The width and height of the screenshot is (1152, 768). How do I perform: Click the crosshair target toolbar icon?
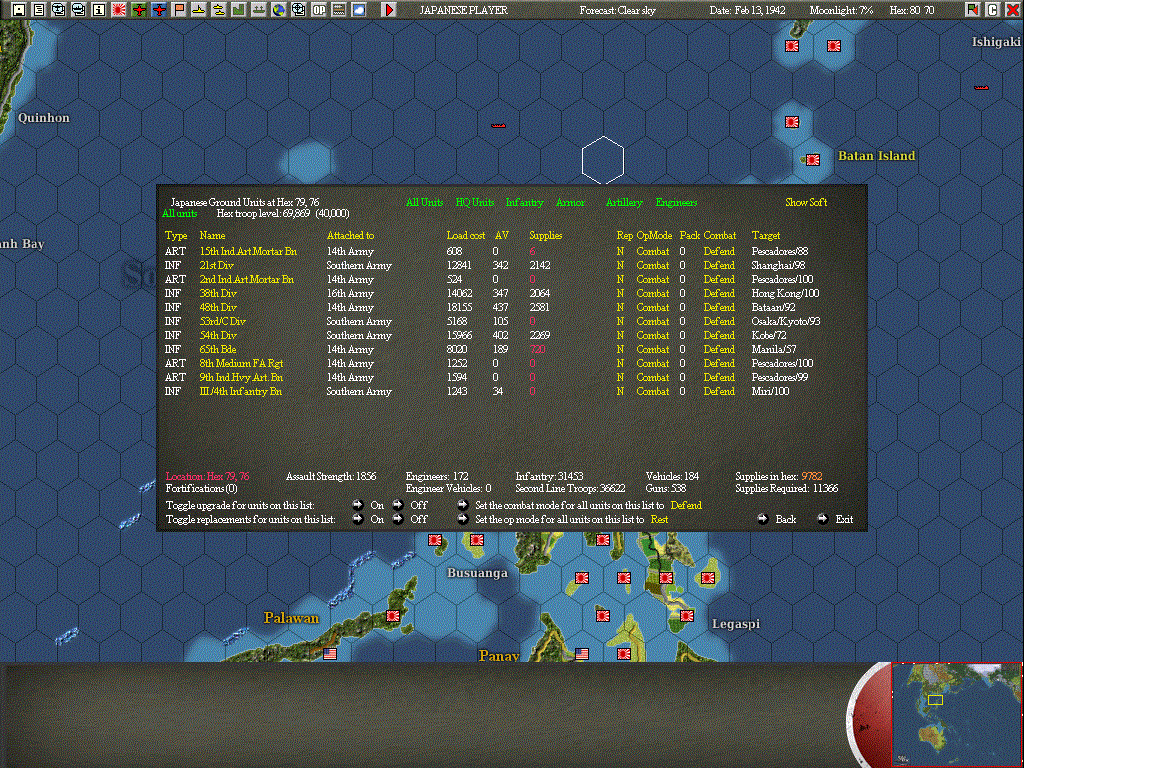click(x=298, y=10)
